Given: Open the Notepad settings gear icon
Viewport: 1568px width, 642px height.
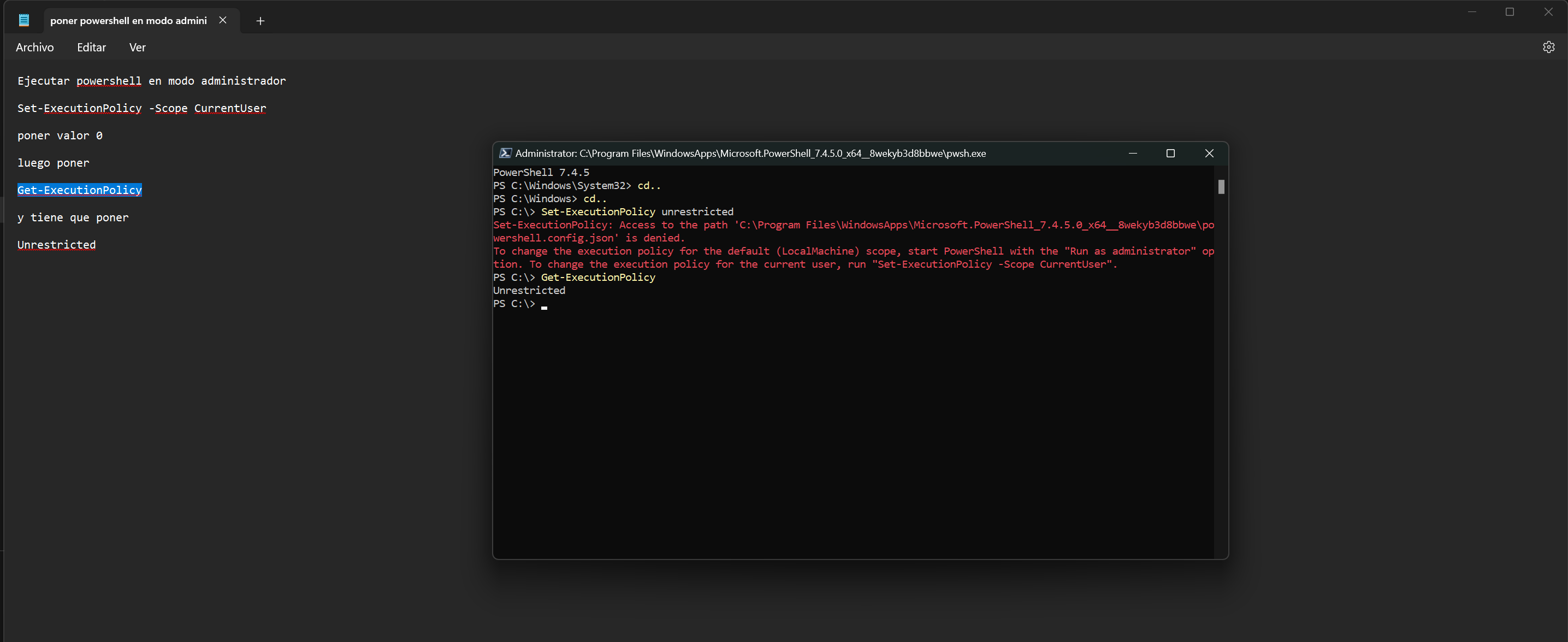Looking at the screenshot, I should click(1548, 47).
